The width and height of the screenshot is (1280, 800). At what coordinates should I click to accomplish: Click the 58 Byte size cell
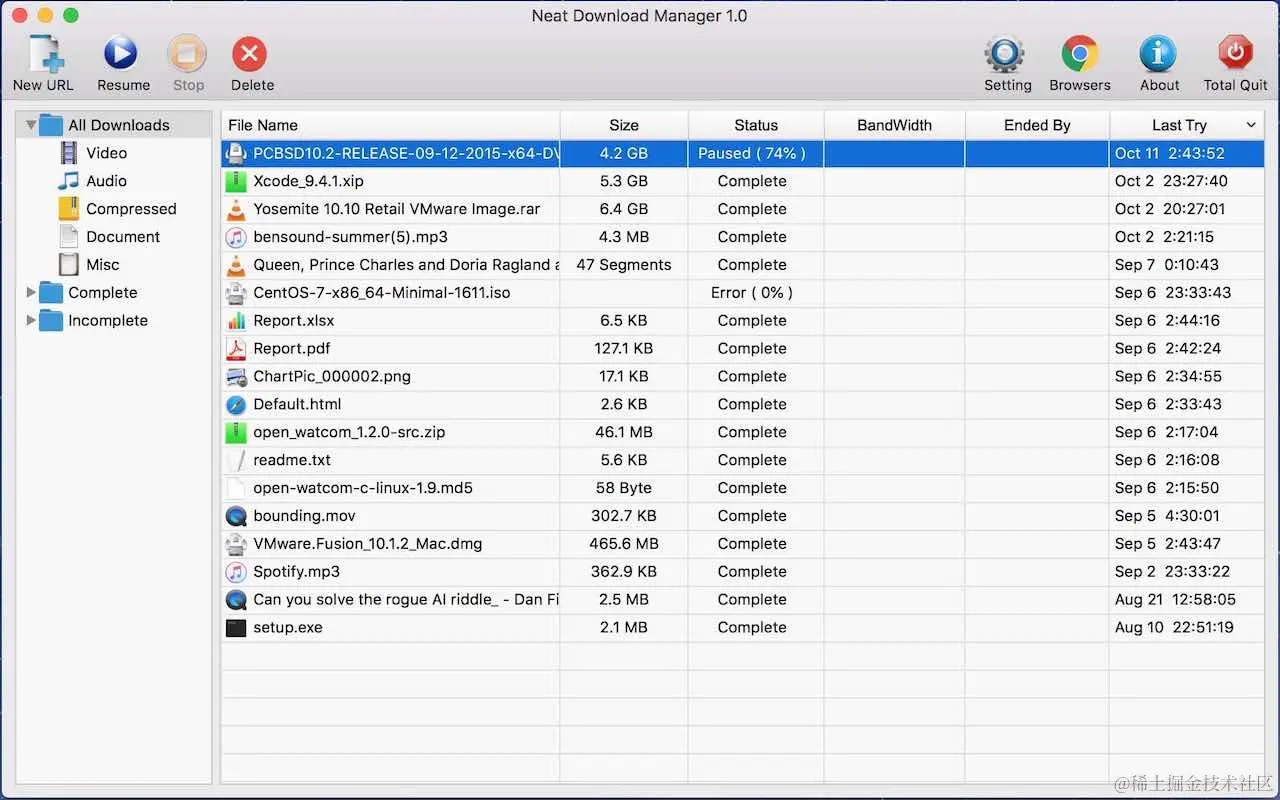coord(624,488)
